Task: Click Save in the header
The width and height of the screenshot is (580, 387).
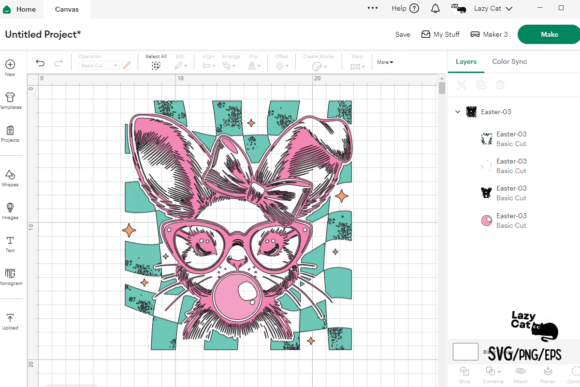Action: click(402, 34)
